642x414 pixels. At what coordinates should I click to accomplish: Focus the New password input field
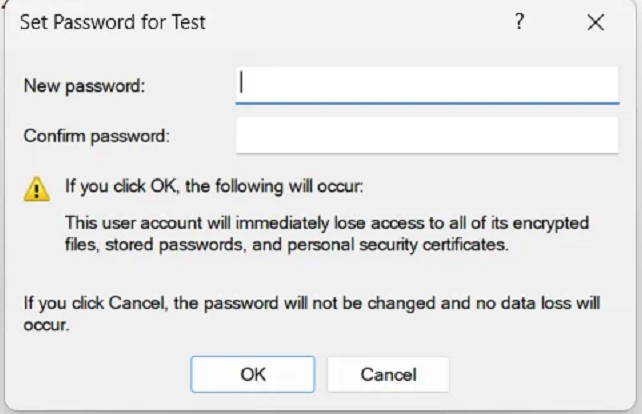click(x=427, y=85)
